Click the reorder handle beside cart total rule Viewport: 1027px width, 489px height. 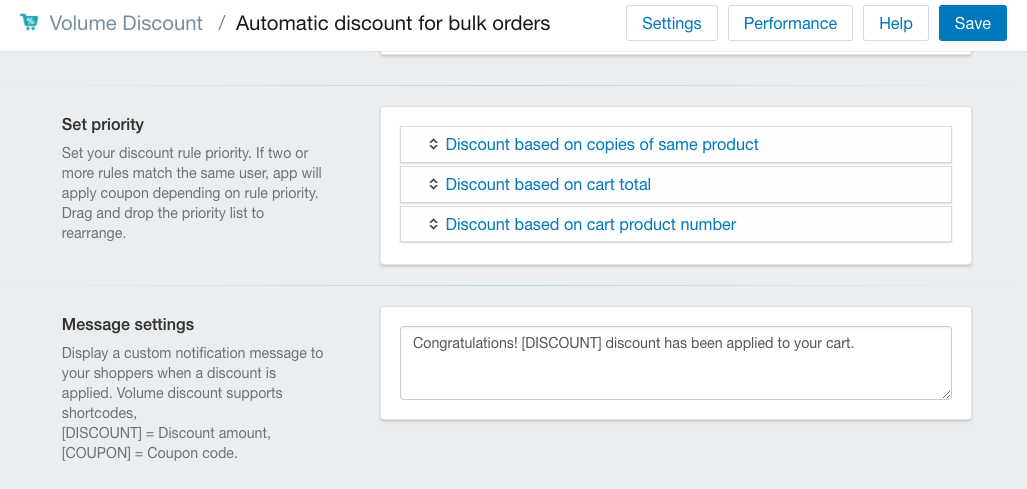click(433, 184)
